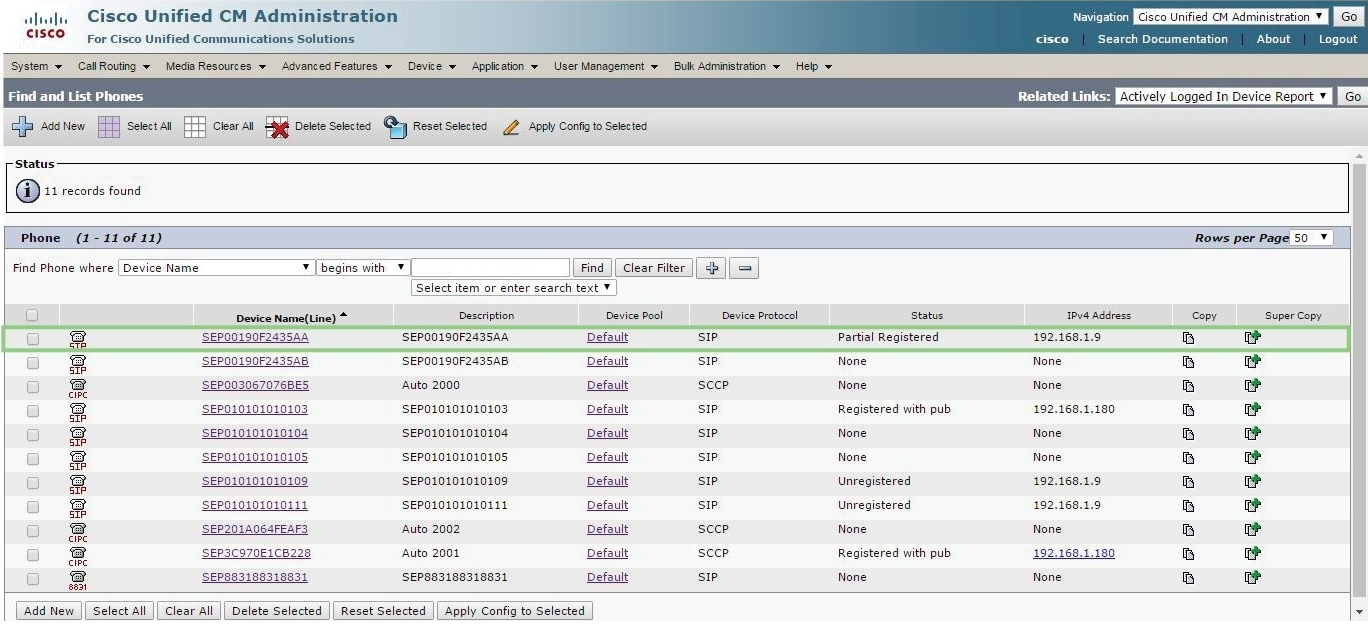This screenshot has width=1368, height=629.
Task: Click the phone search text input field
Action: click(x=490, y=268)
